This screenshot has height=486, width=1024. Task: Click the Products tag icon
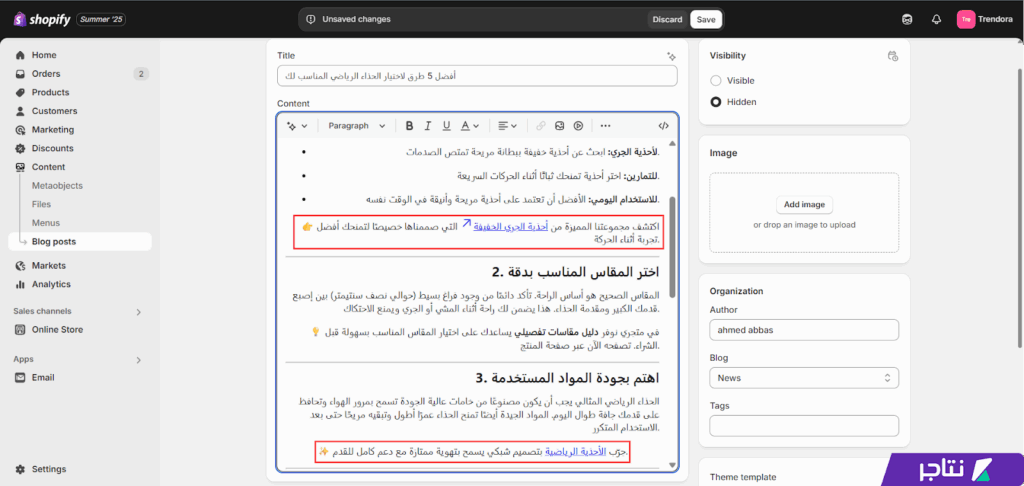click(x=20, y=92)
